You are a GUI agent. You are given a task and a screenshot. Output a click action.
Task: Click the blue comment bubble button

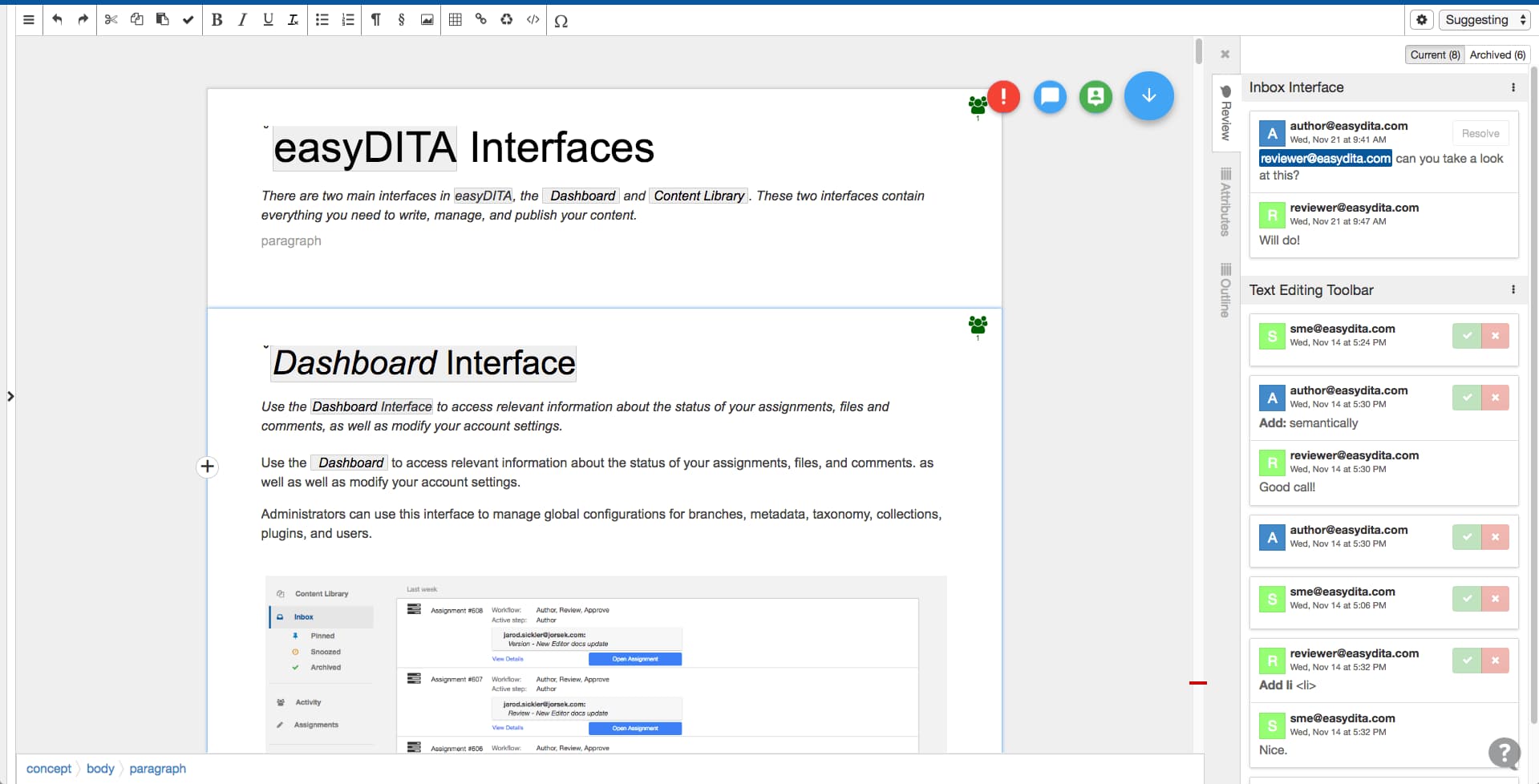(x=1050, y=97)
